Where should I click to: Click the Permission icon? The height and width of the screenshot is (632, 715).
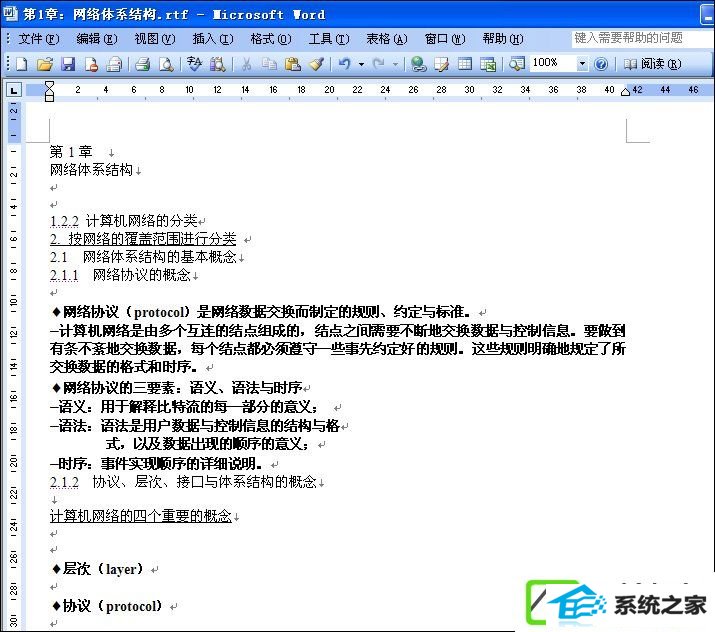(x=91, y=64)
